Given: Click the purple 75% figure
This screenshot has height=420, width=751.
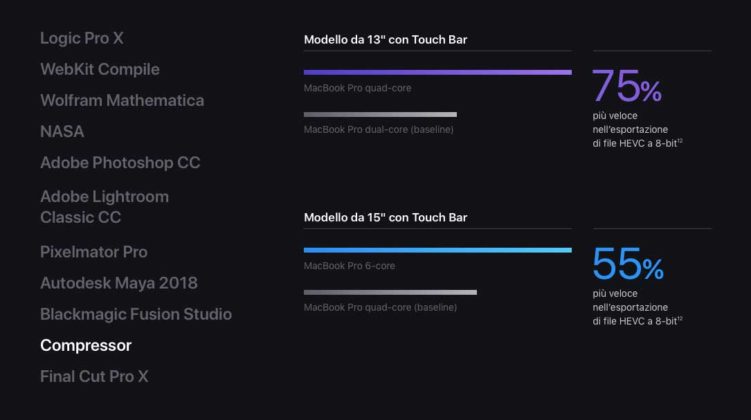Looking at the screenshot, I should click(x=627, y=88).
